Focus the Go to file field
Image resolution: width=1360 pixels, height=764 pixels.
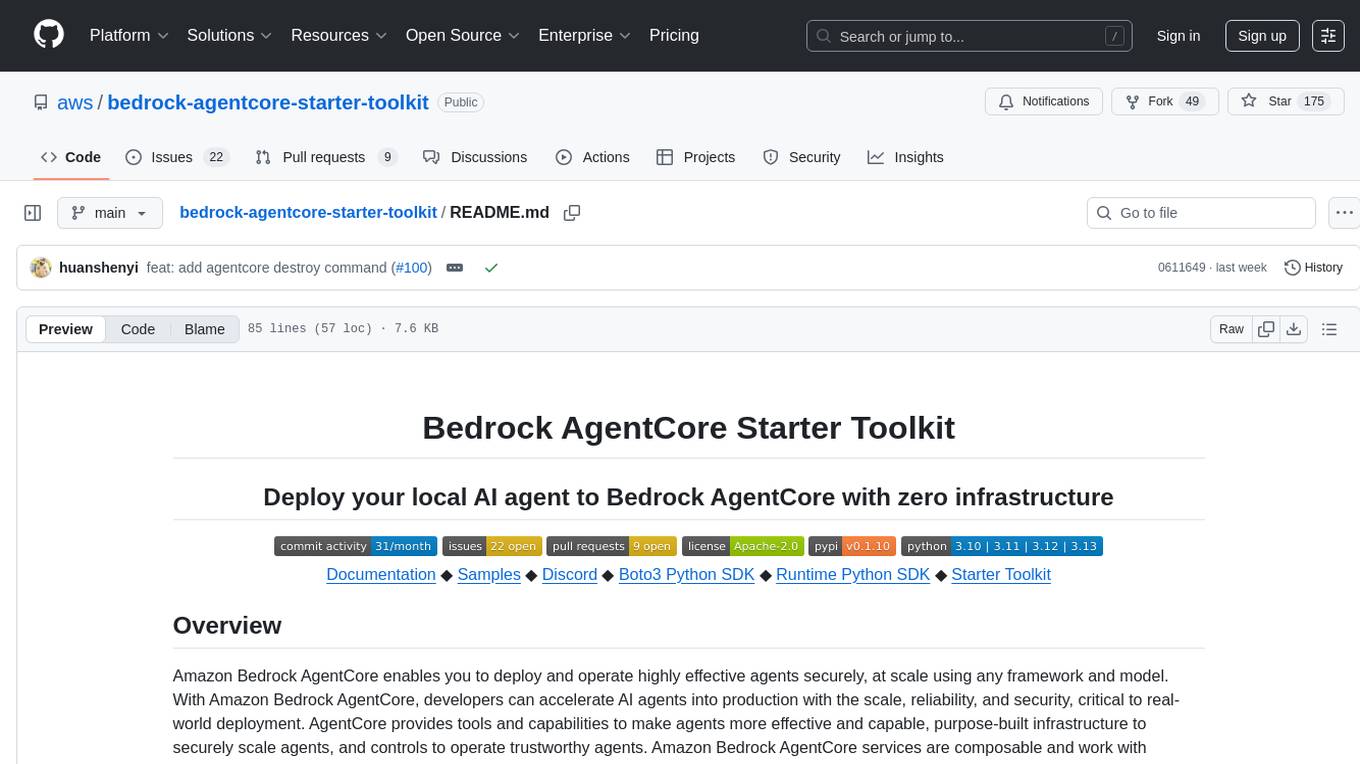coord(1201,213)
